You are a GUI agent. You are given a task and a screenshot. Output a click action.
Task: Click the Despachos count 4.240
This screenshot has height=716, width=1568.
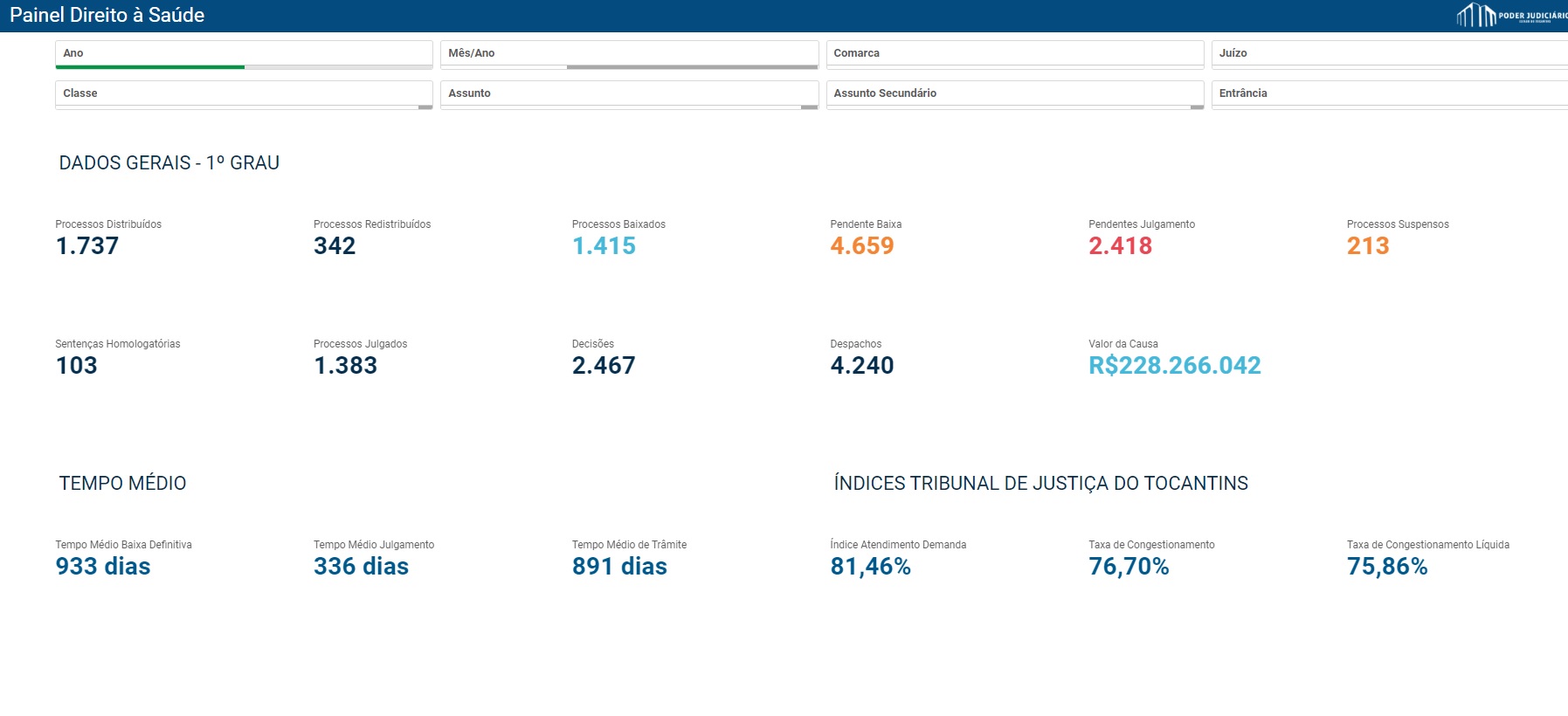pos(862,366)
